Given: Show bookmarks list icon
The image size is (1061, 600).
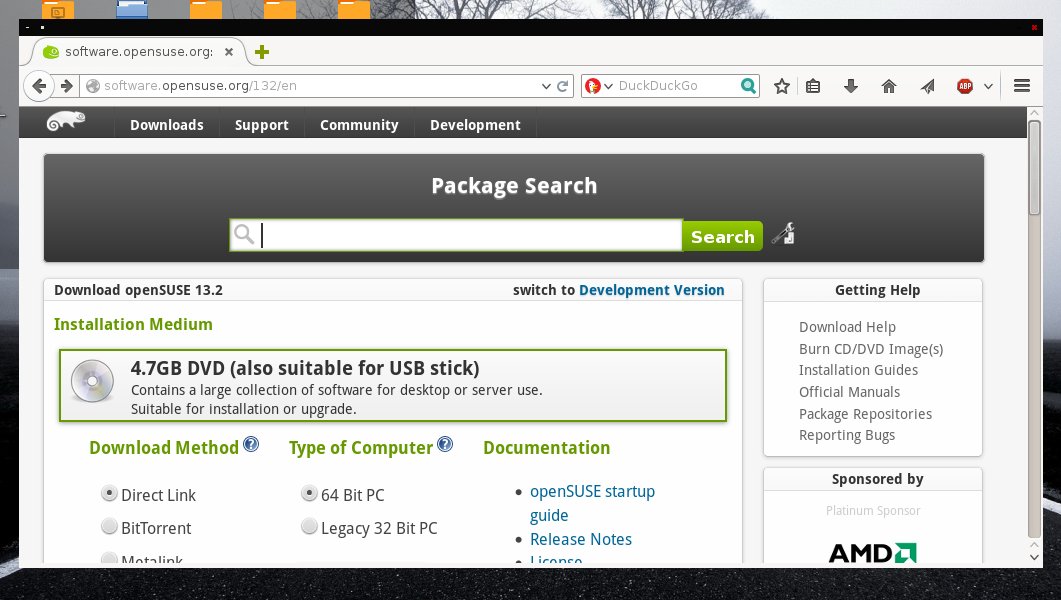Looking at the screenshot, I should point(813,86).
